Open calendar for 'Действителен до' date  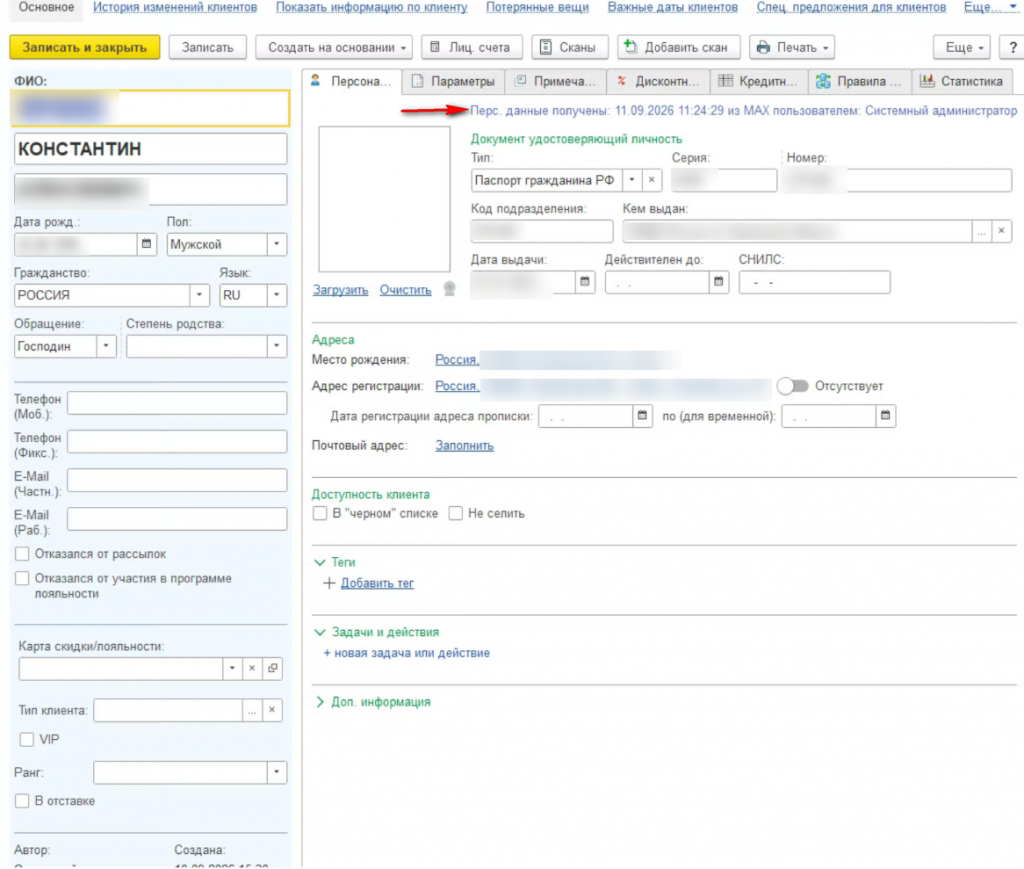coord(718,282)
